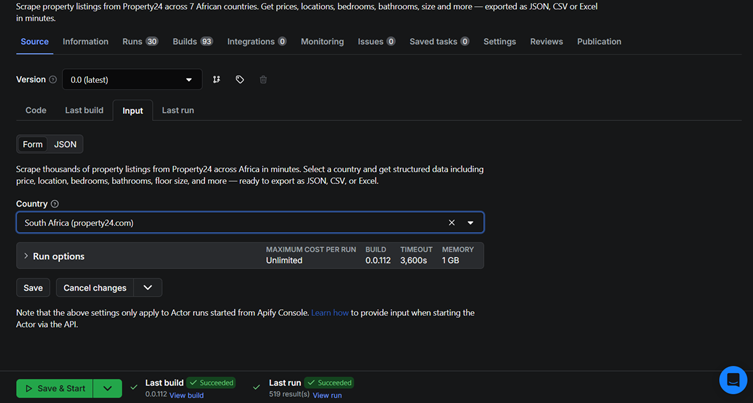The width and height of the screenshot is (753, 403).
Task: Select the Input sub-tab
Action: pyautogui.click(x=133, y=110)
